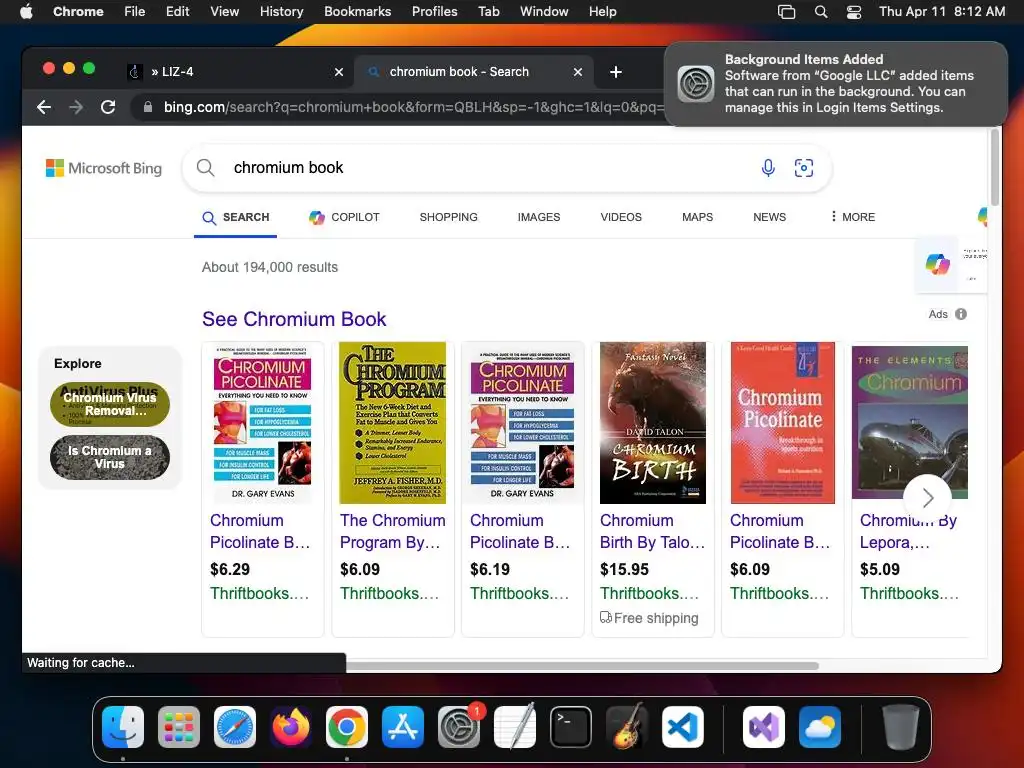Viewport: 1024px width, 768px height.
Task: Click Stage Manager icon in menu bar
Action: point(787,12)
